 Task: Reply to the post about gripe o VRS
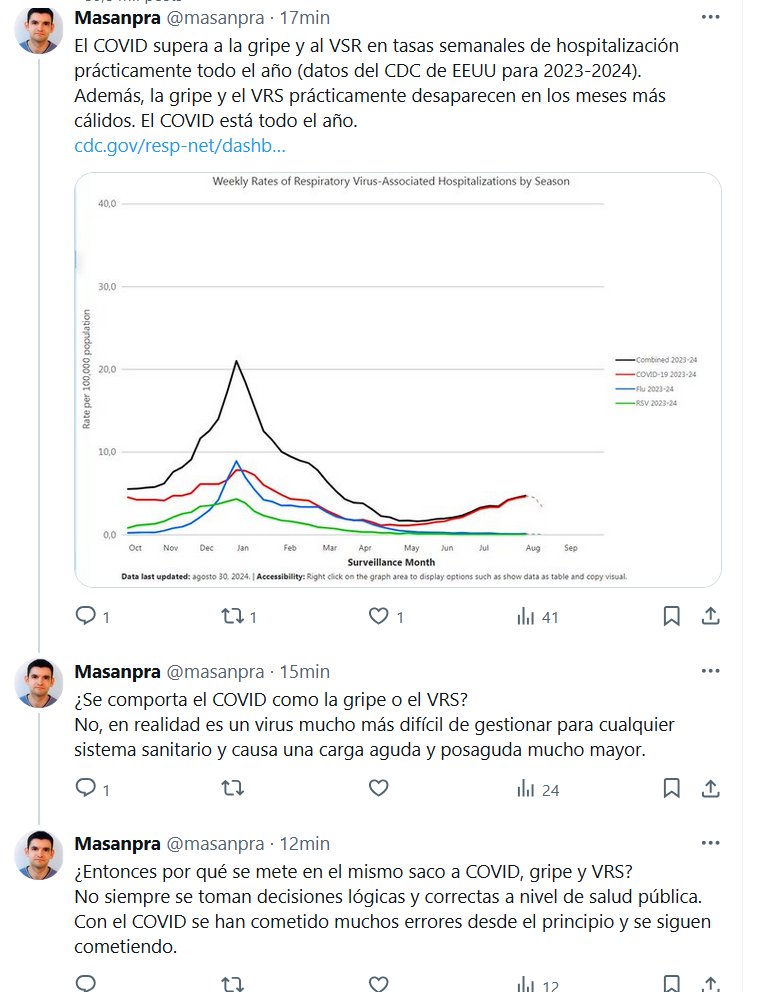tap(87, 789)
